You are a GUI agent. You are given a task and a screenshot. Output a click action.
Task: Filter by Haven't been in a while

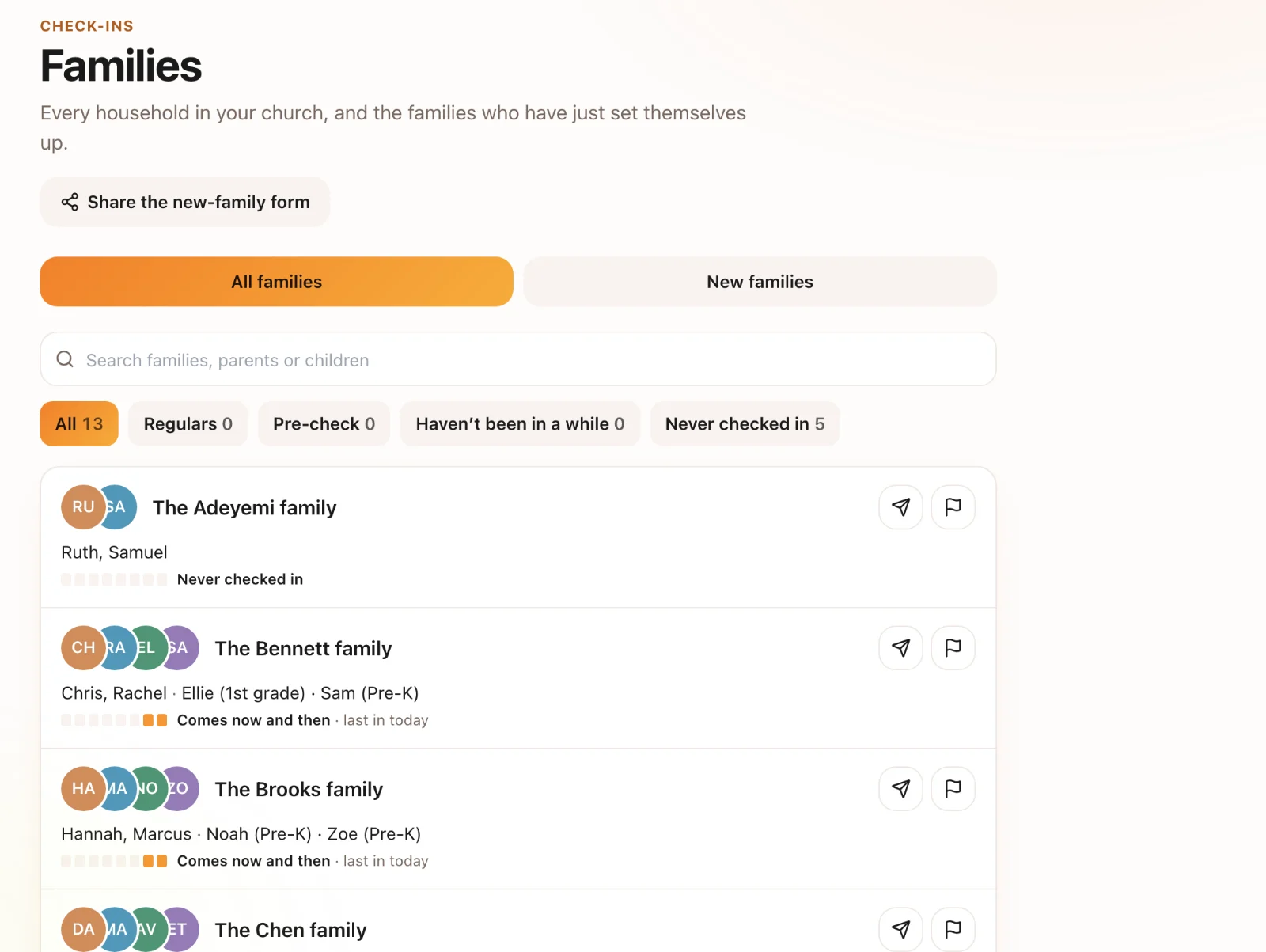click(x=520, y=423)
